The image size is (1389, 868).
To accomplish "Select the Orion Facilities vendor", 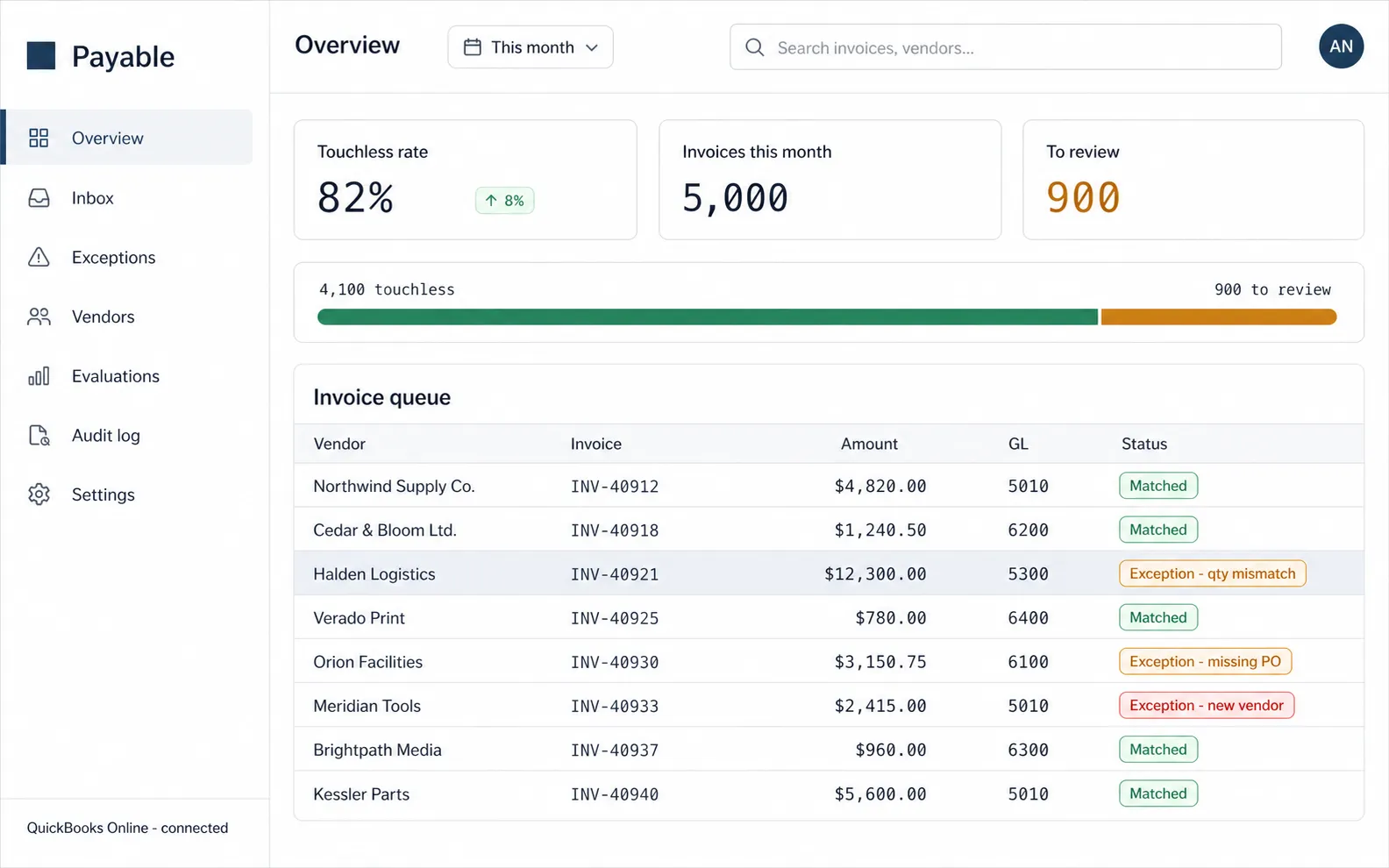I will pos(368,662).
